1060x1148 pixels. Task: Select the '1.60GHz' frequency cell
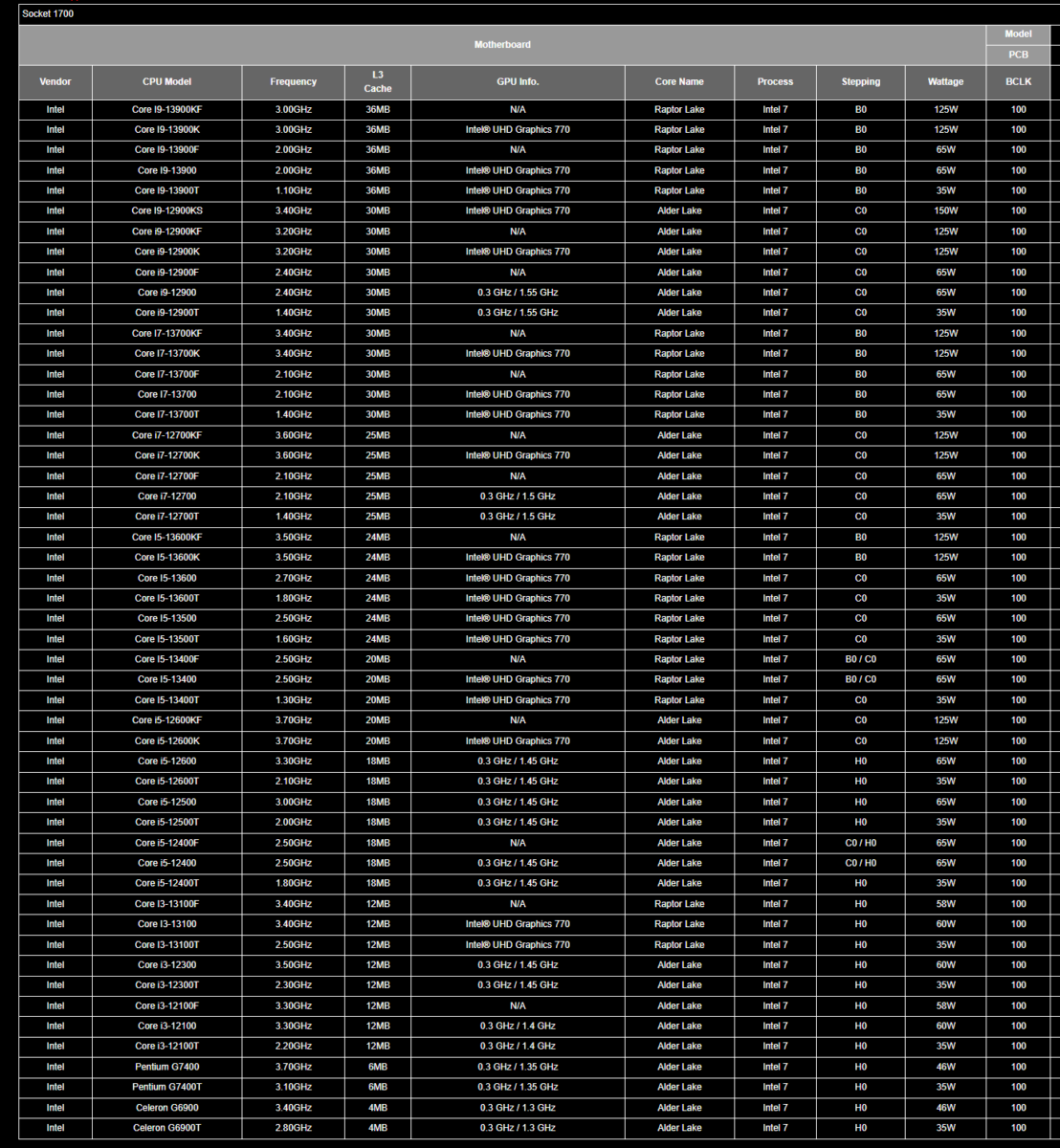click(294, 639)
